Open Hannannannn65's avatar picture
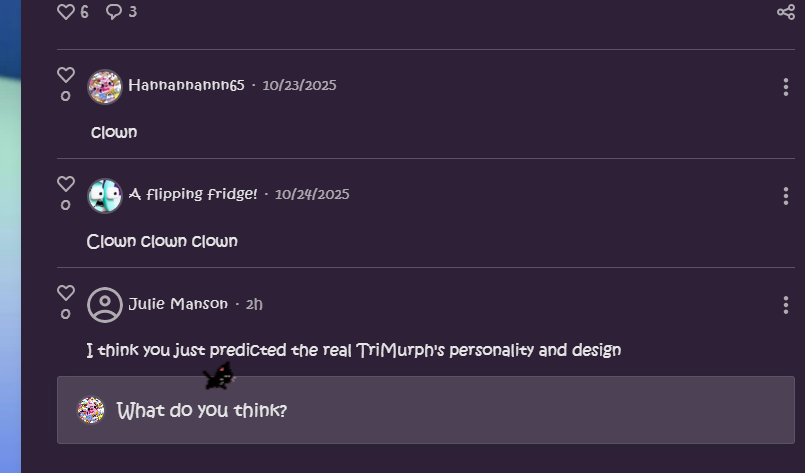Image resolution: width=805 pixels, height=473 pixels. click(x=105, y=87)
